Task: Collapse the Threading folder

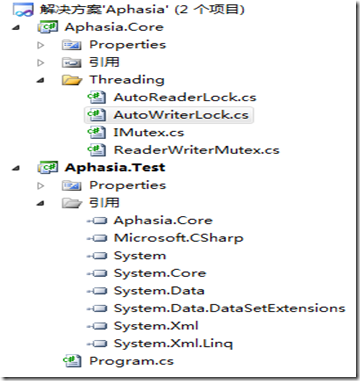Action: (x=41, y=80)
